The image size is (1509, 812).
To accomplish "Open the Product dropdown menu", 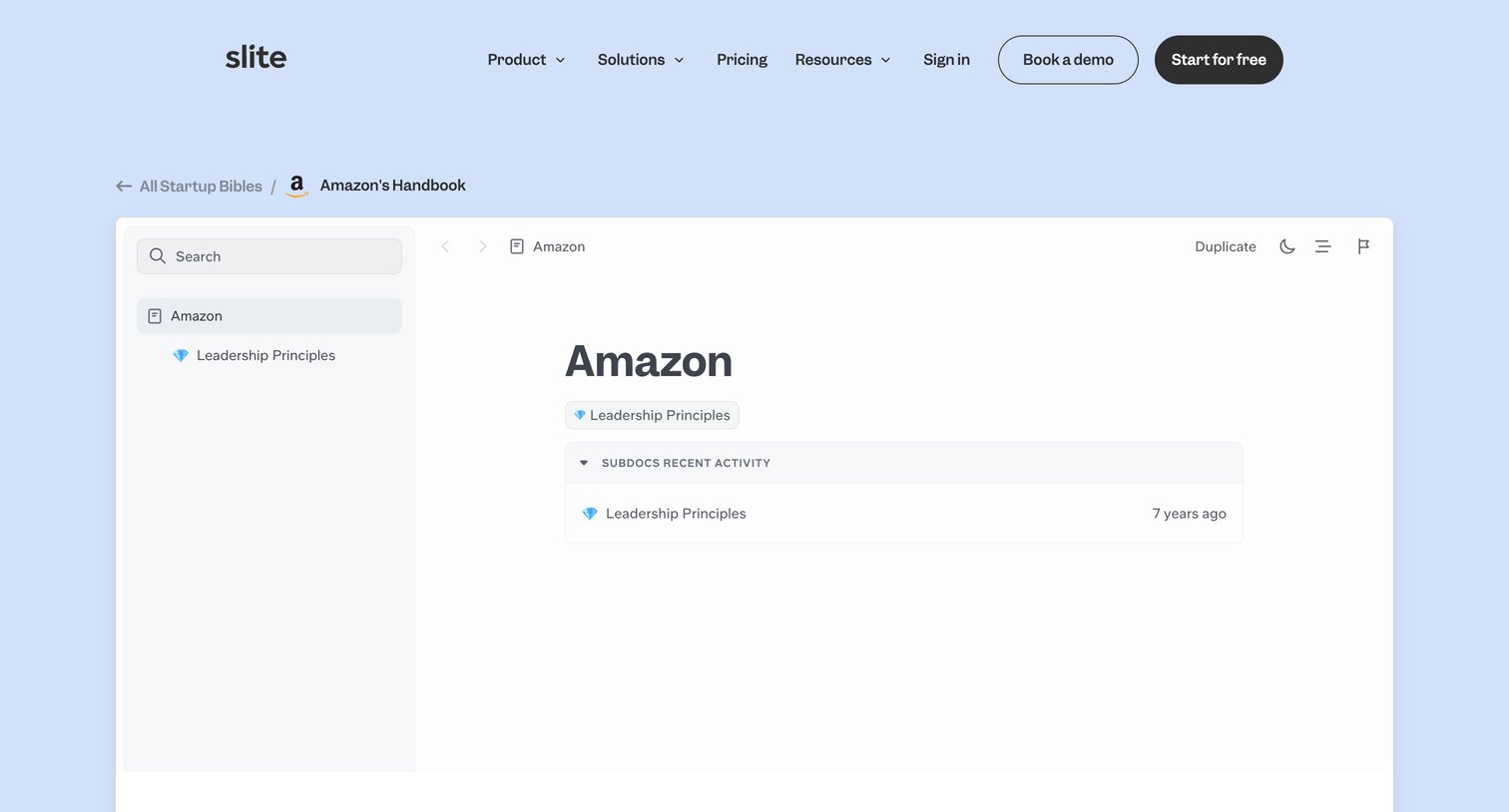I will pyautogui.click(x=526, y=60).
